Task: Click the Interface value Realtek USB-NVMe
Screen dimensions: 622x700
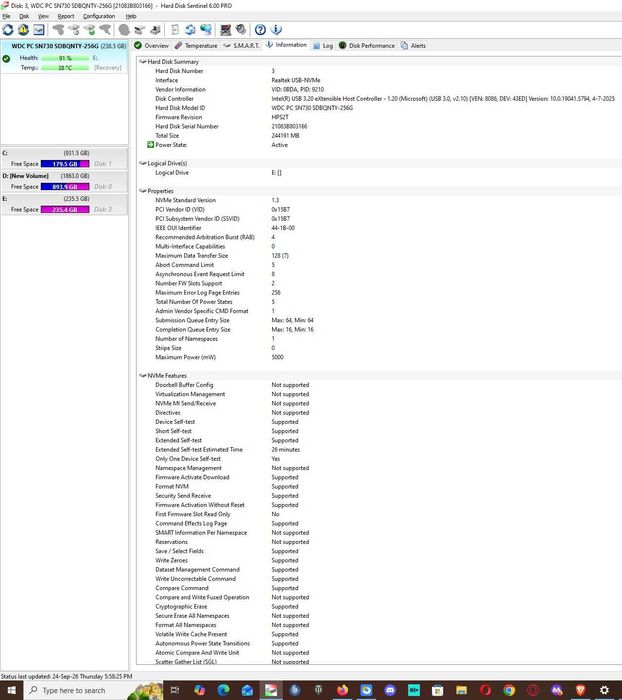Action: click(x=296, y=80)
